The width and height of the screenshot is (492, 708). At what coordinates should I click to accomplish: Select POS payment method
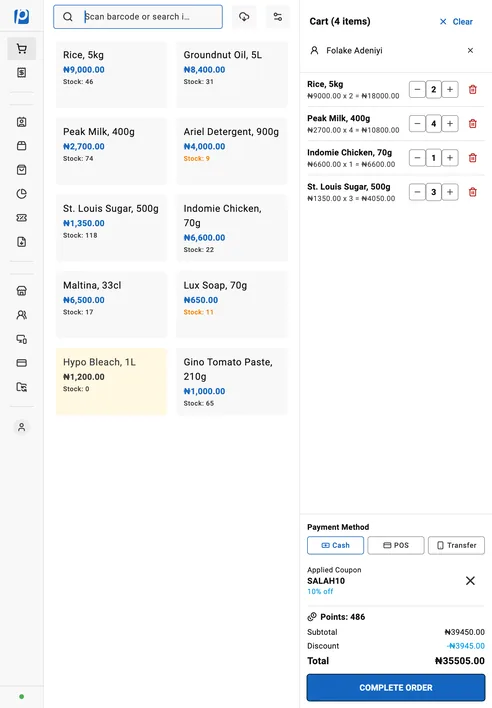[396, 545]
